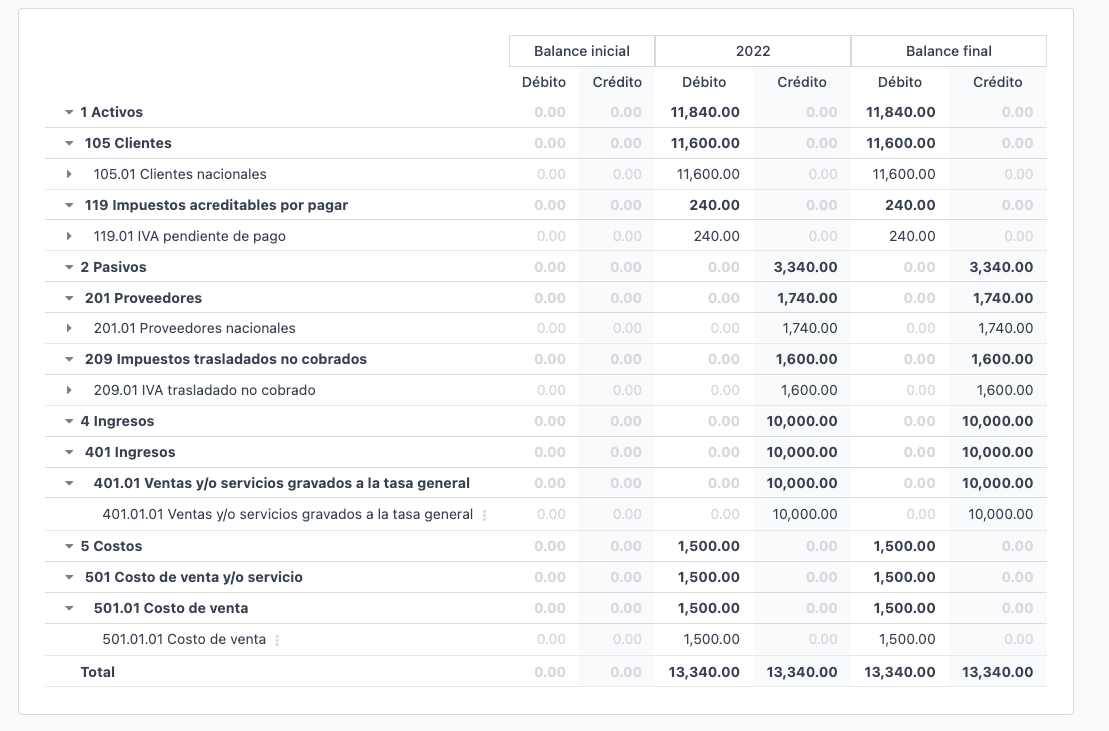Open the 501.01.01 Costo de venta account

click(x=184, y=640)
